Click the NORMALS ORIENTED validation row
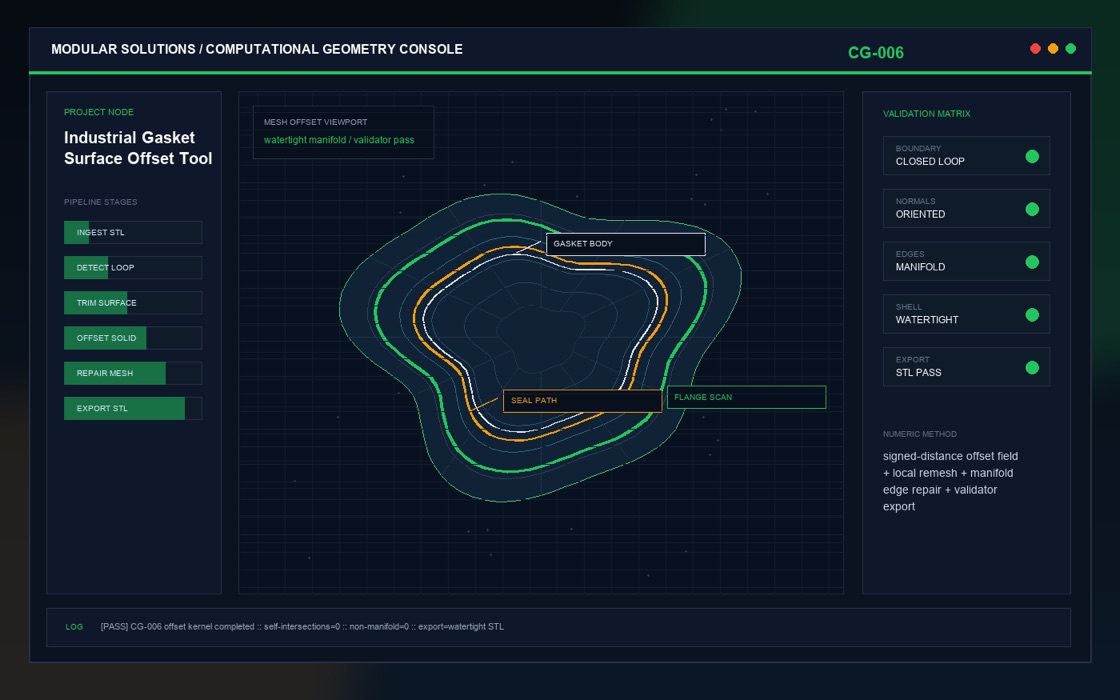The width and height of the screenshot is (1120, 700). [966, 209]
